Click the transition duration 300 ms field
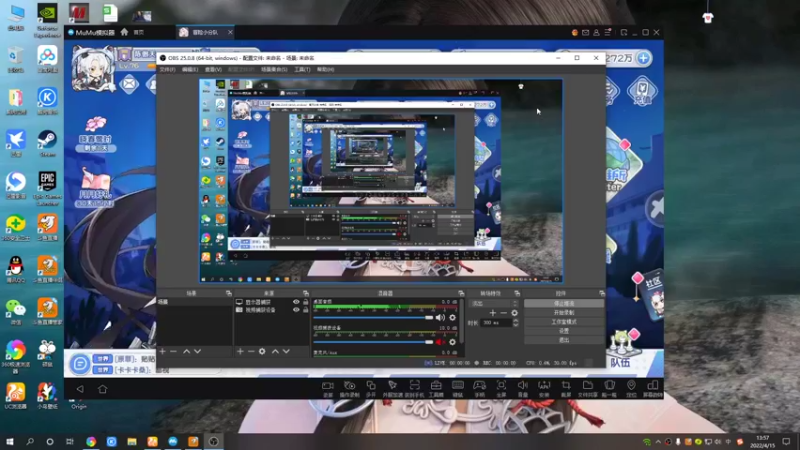 (496, 322)
